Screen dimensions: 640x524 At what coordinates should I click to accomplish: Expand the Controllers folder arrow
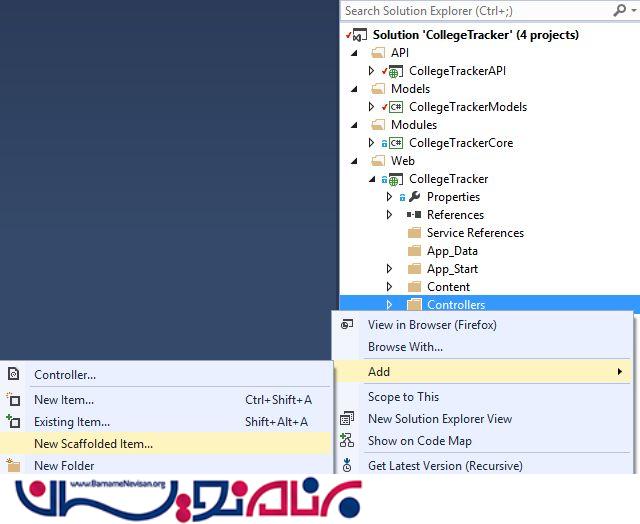point(389,304)
